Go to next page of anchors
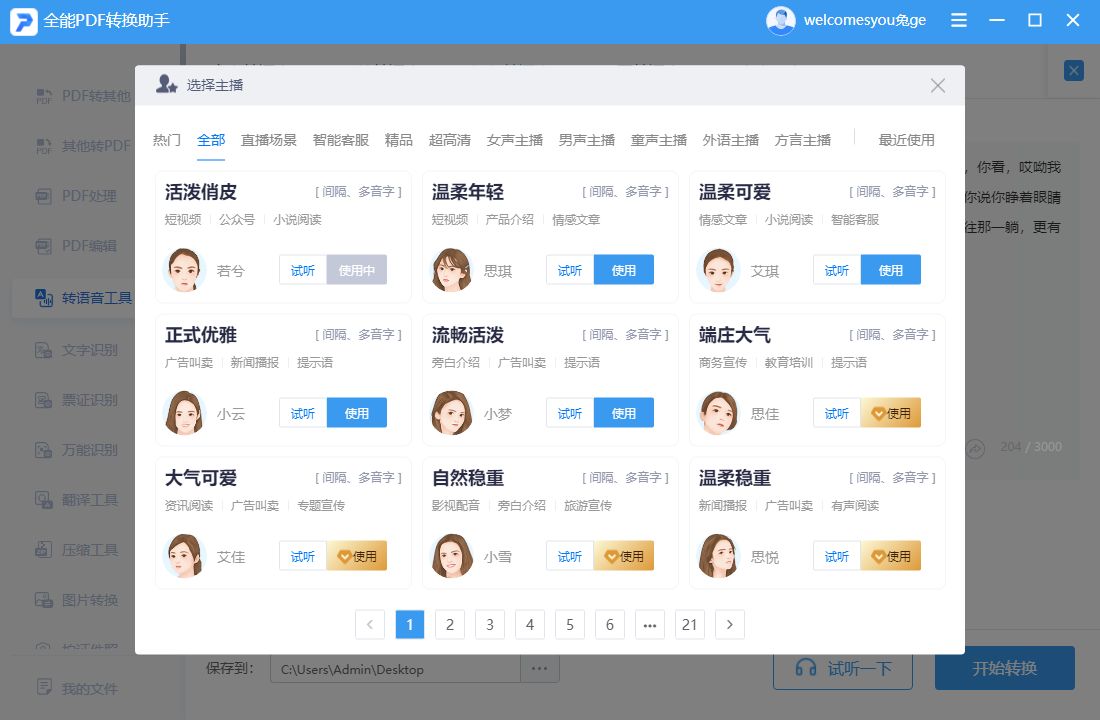Image resolution: width=1100 pixels, height=720 pixels. pos(730,625)
